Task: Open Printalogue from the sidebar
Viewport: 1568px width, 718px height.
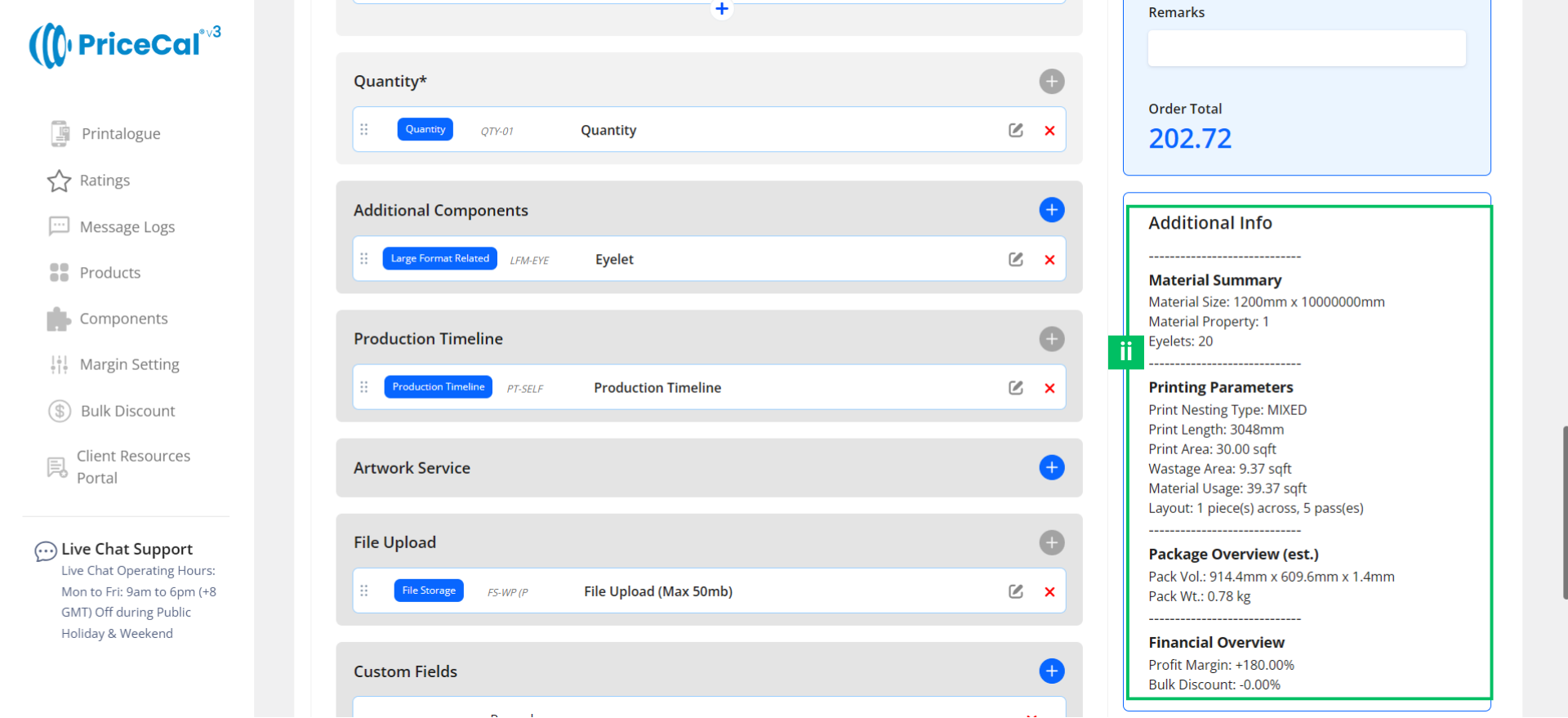Action: pyautogui.click(x=120, y=134)
